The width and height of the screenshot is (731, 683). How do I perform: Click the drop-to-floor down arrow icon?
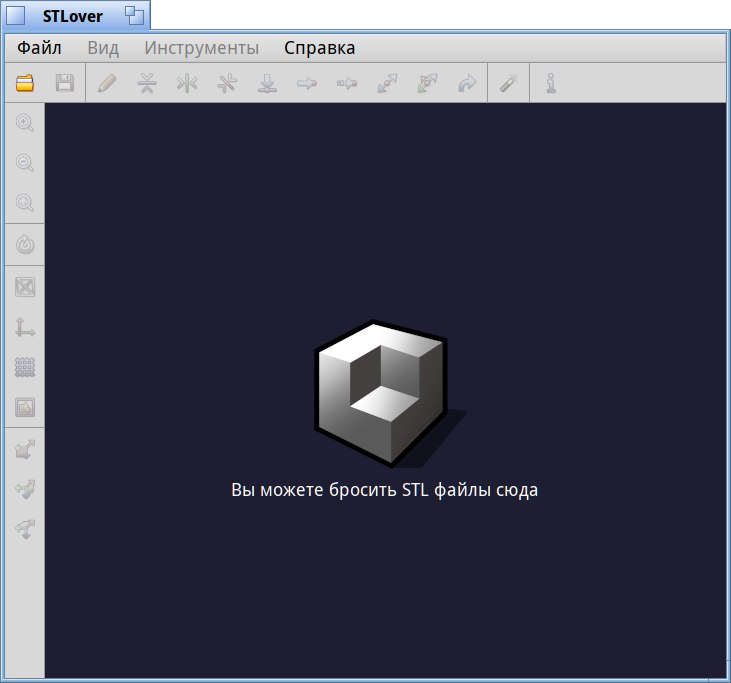(x=267, y=83)
